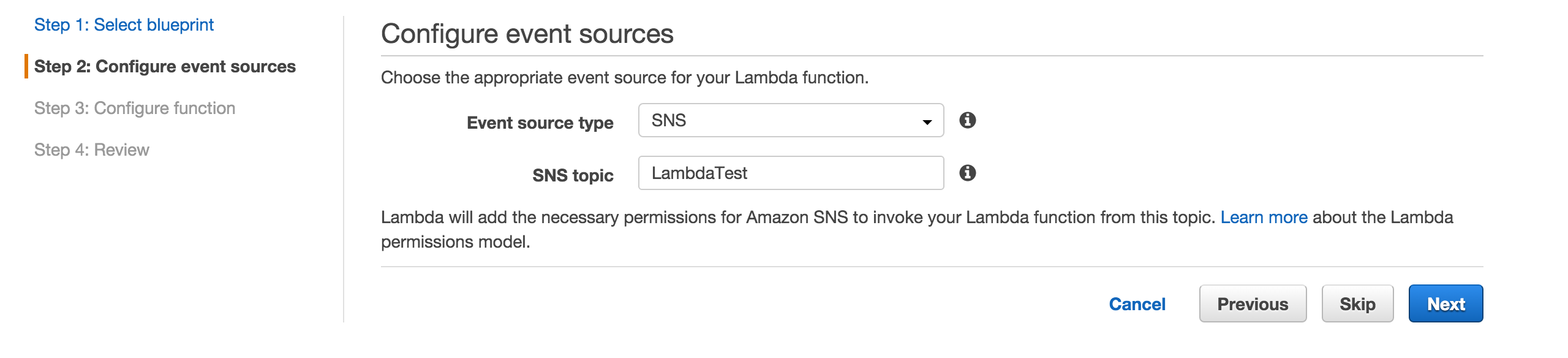Click the info icon next to SNS topic
The width and height of the screenshot is (1568, 358).
(x=967, y=173)
